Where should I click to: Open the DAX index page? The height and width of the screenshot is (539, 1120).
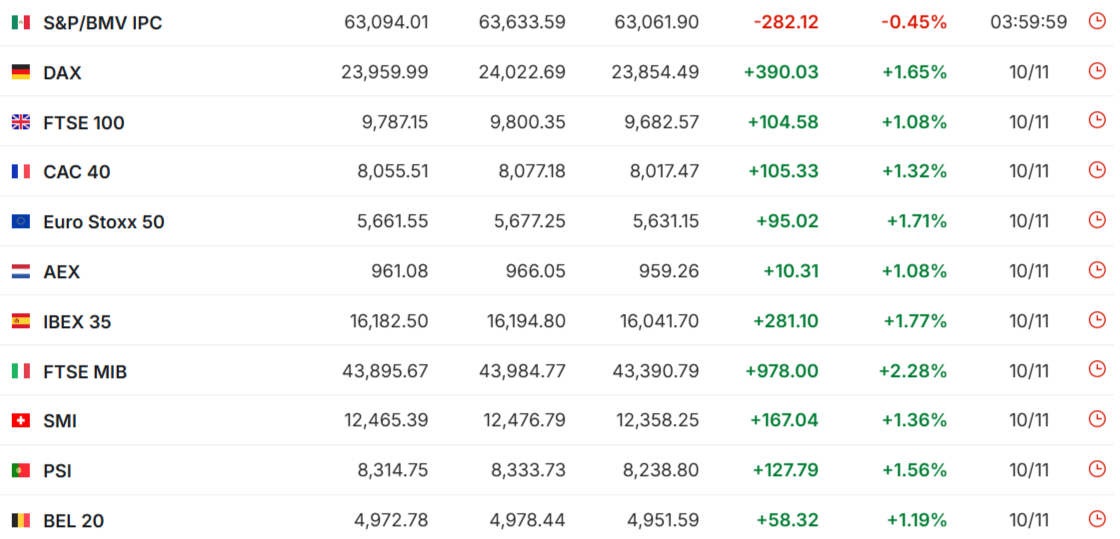pos(62,72)
